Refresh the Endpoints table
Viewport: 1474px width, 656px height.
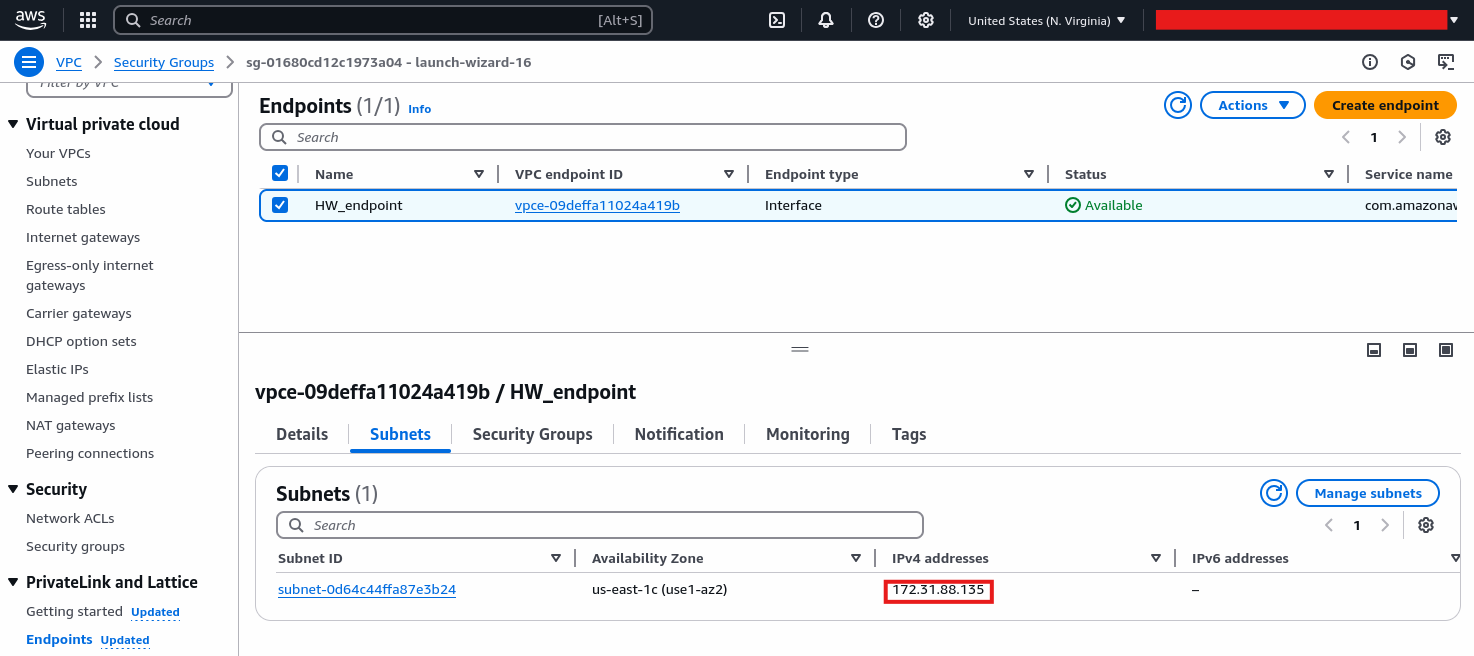(1177, 104)
